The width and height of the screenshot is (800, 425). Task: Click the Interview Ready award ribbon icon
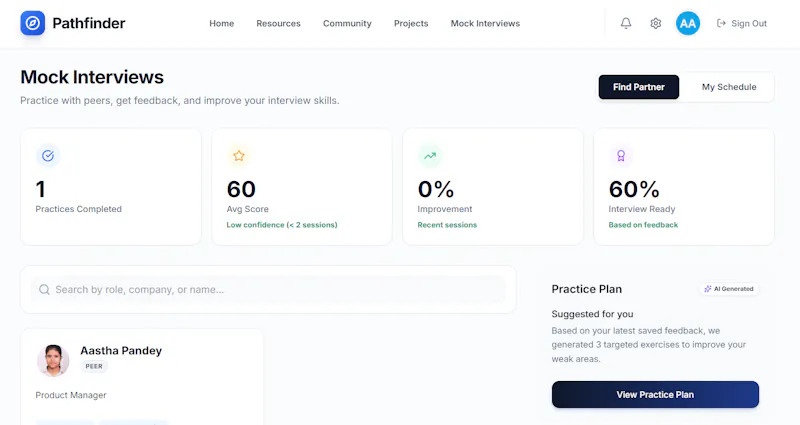pos(621,156)
